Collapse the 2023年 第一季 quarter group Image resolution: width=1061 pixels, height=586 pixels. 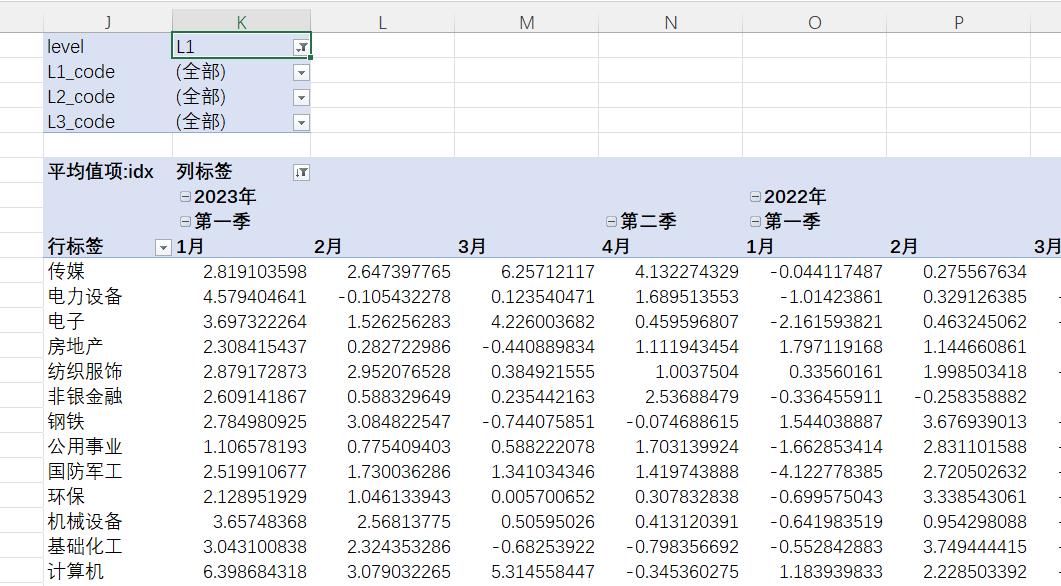[185, 221]
